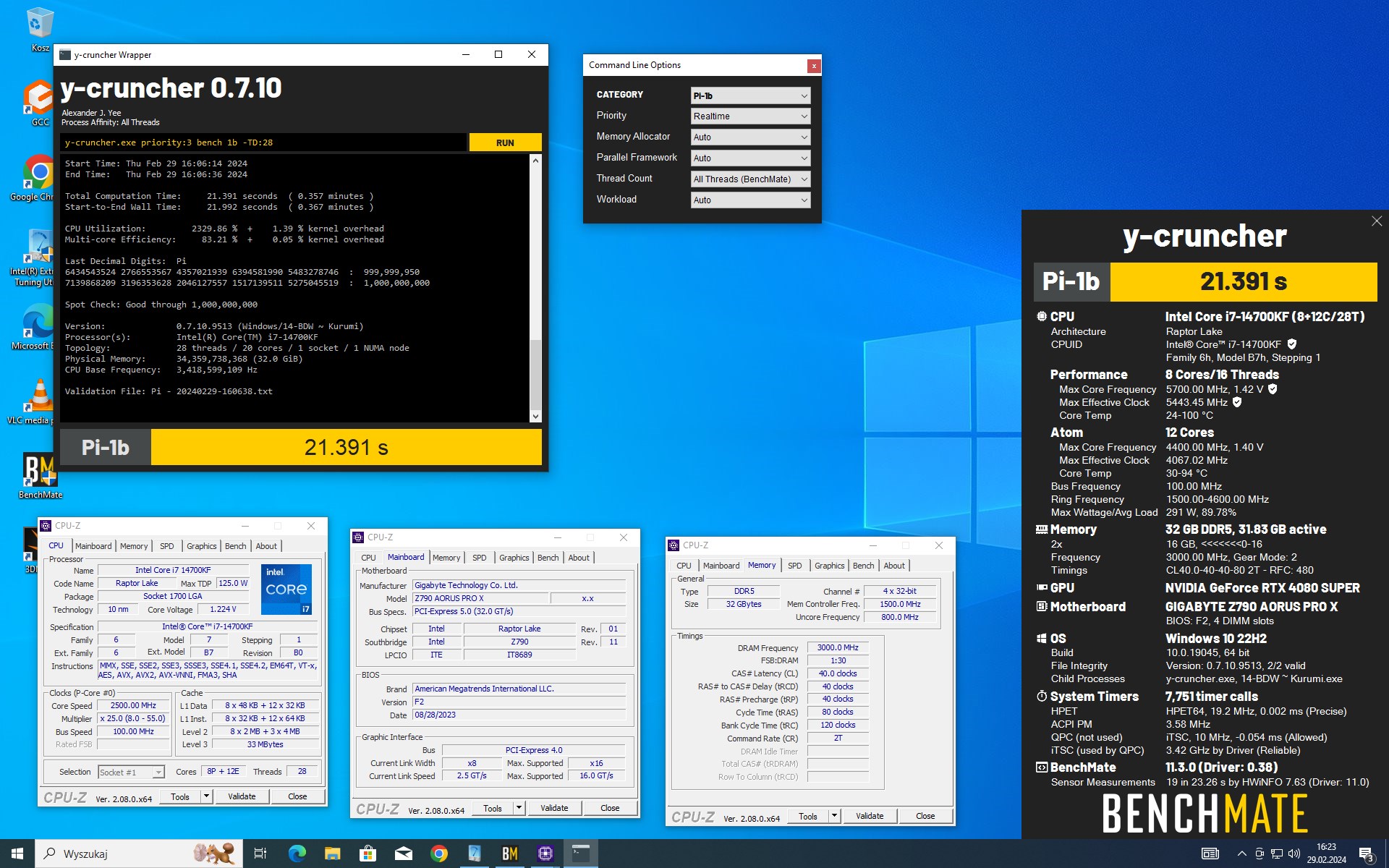Screen dimensions: 1389x868
Task: Open the Thread Count dropdown
Action: coord(750,179)
